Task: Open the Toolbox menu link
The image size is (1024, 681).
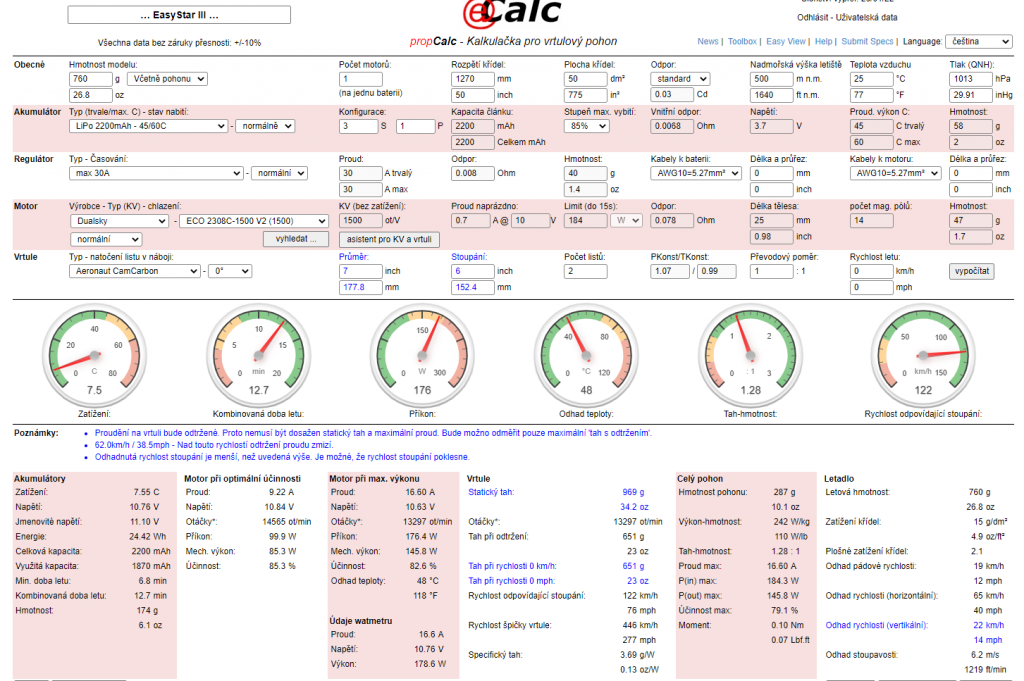Action: (742, 42)
